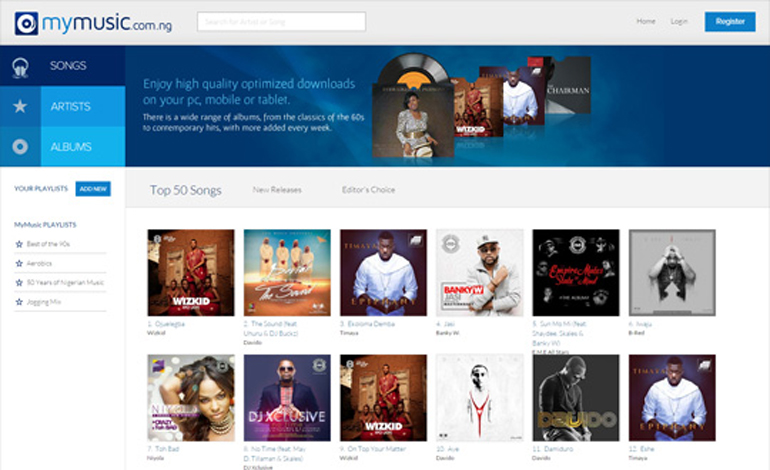
Task: Switch to the Top 50 Songs tab
Action: tap(186, 190)
